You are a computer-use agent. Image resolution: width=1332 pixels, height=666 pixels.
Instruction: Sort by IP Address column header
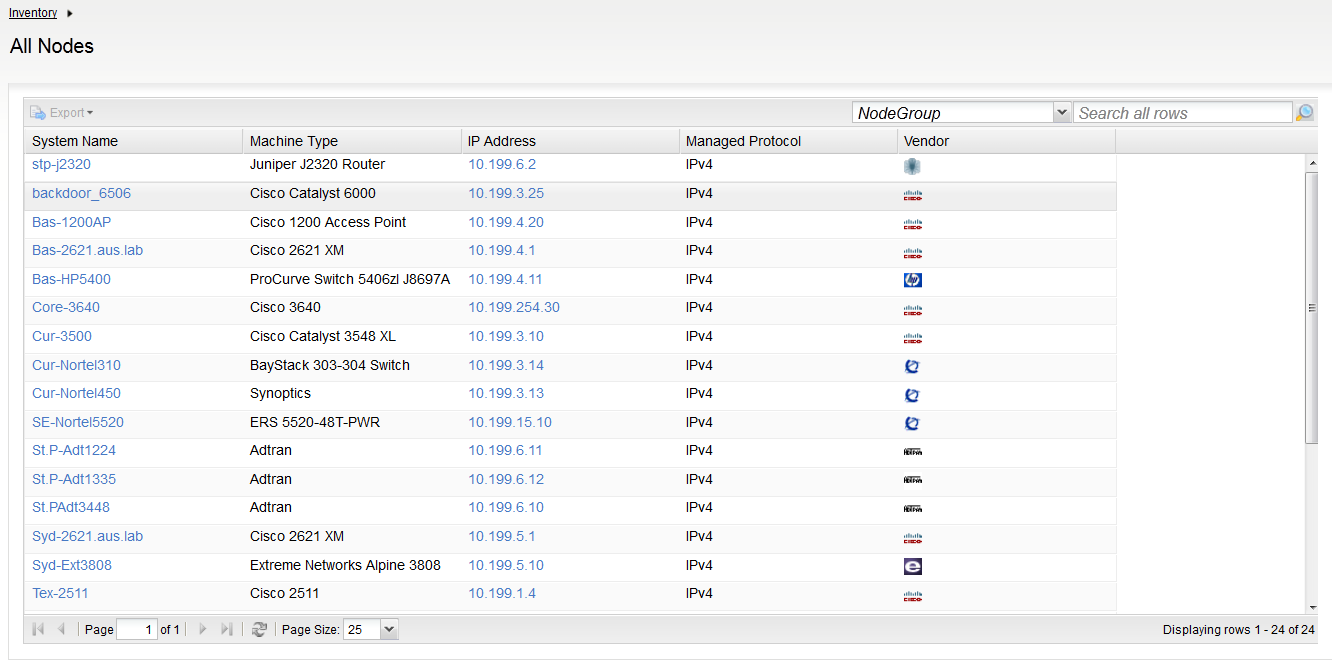570,141
